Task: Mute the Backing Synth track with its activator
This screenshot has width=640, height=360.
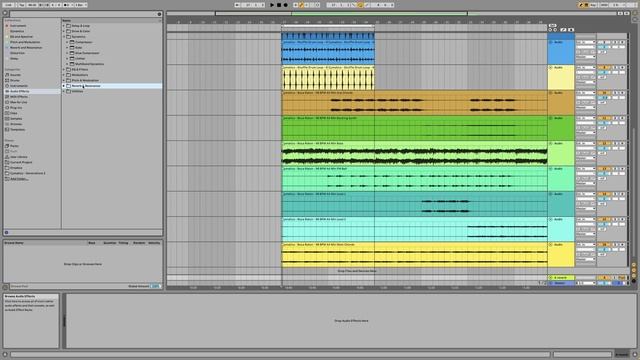Action: (x=604, y=118)
